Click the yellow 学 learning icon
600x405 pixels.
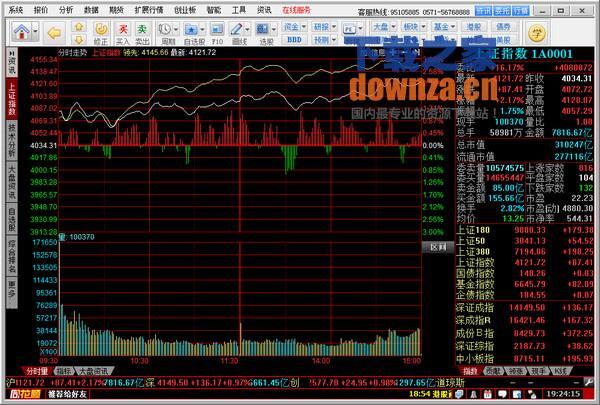coord(536,33)
